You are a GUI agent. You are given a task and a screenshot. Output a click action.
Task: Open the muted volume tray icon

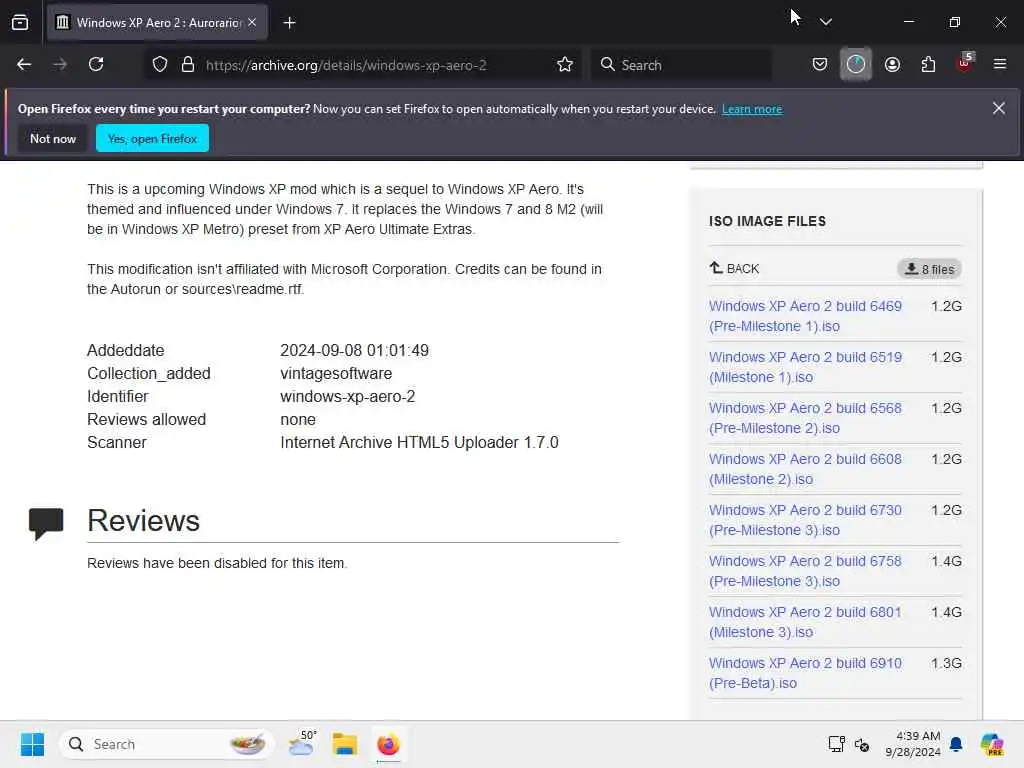coord(862,744)
